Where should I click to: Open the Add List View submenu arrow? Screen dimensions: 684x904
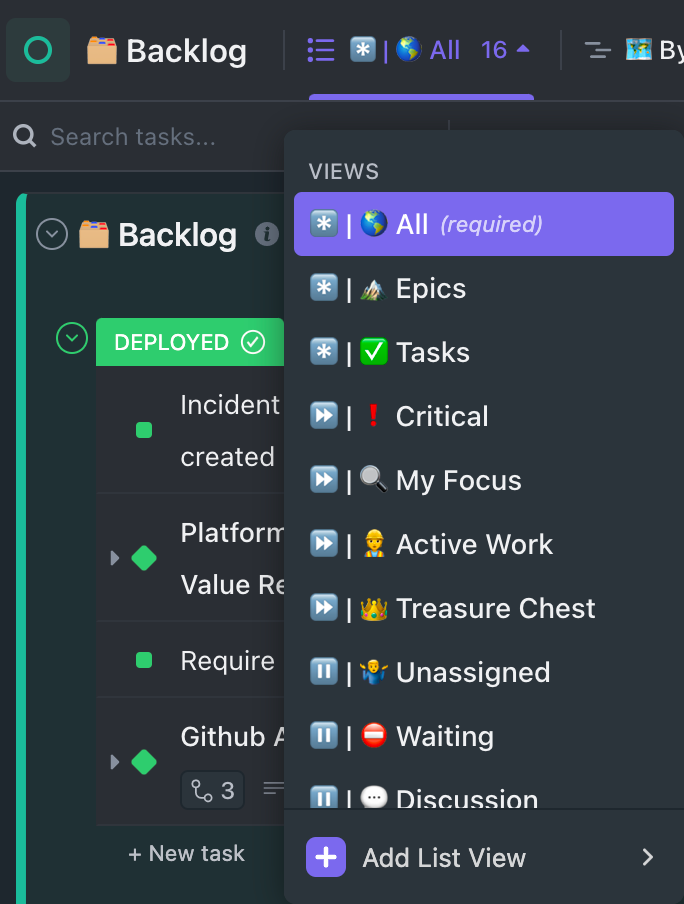click(647, 857)
